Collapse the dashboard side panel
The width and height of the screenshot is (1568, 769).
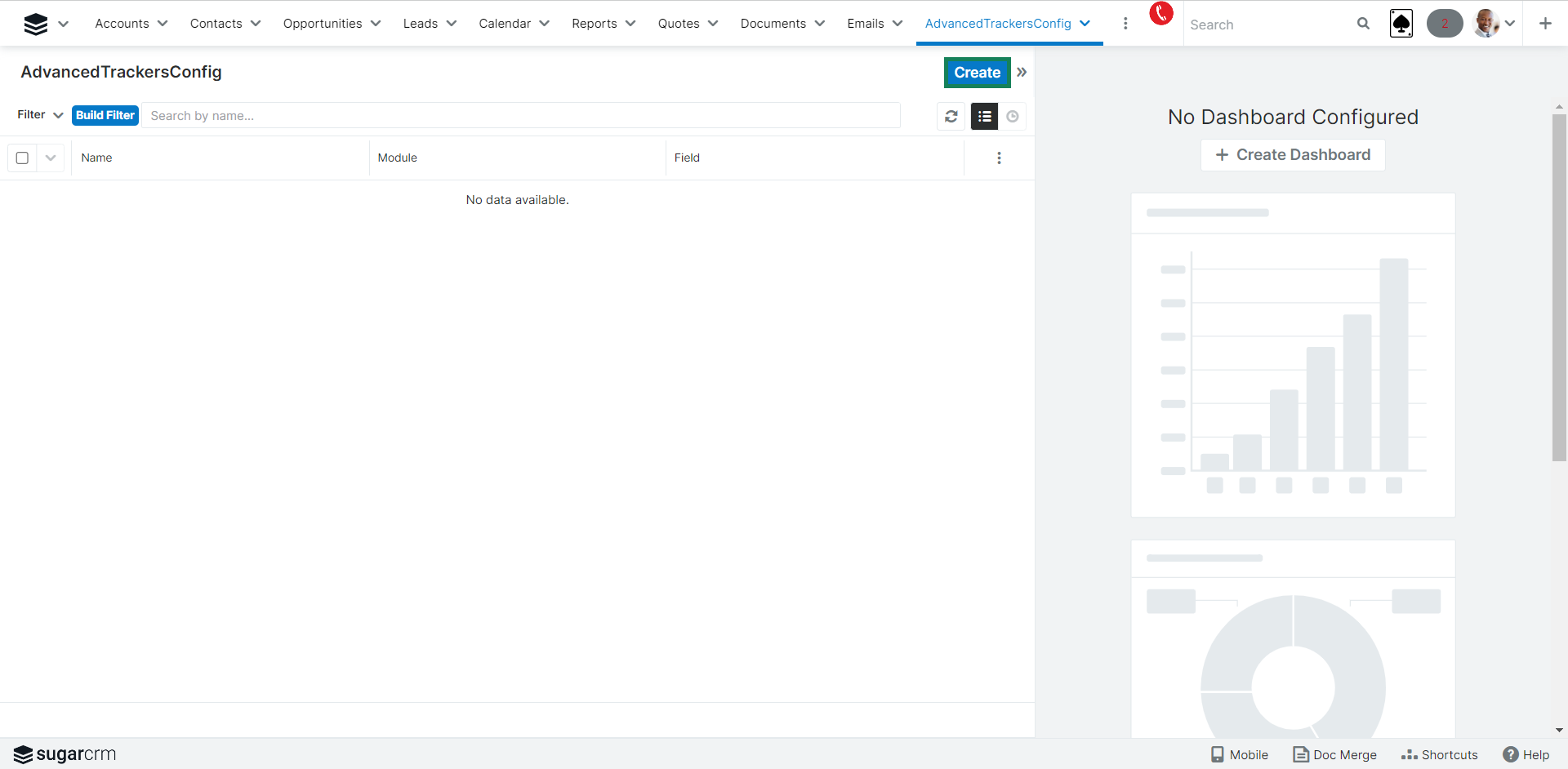click(x=1022, y=73)
